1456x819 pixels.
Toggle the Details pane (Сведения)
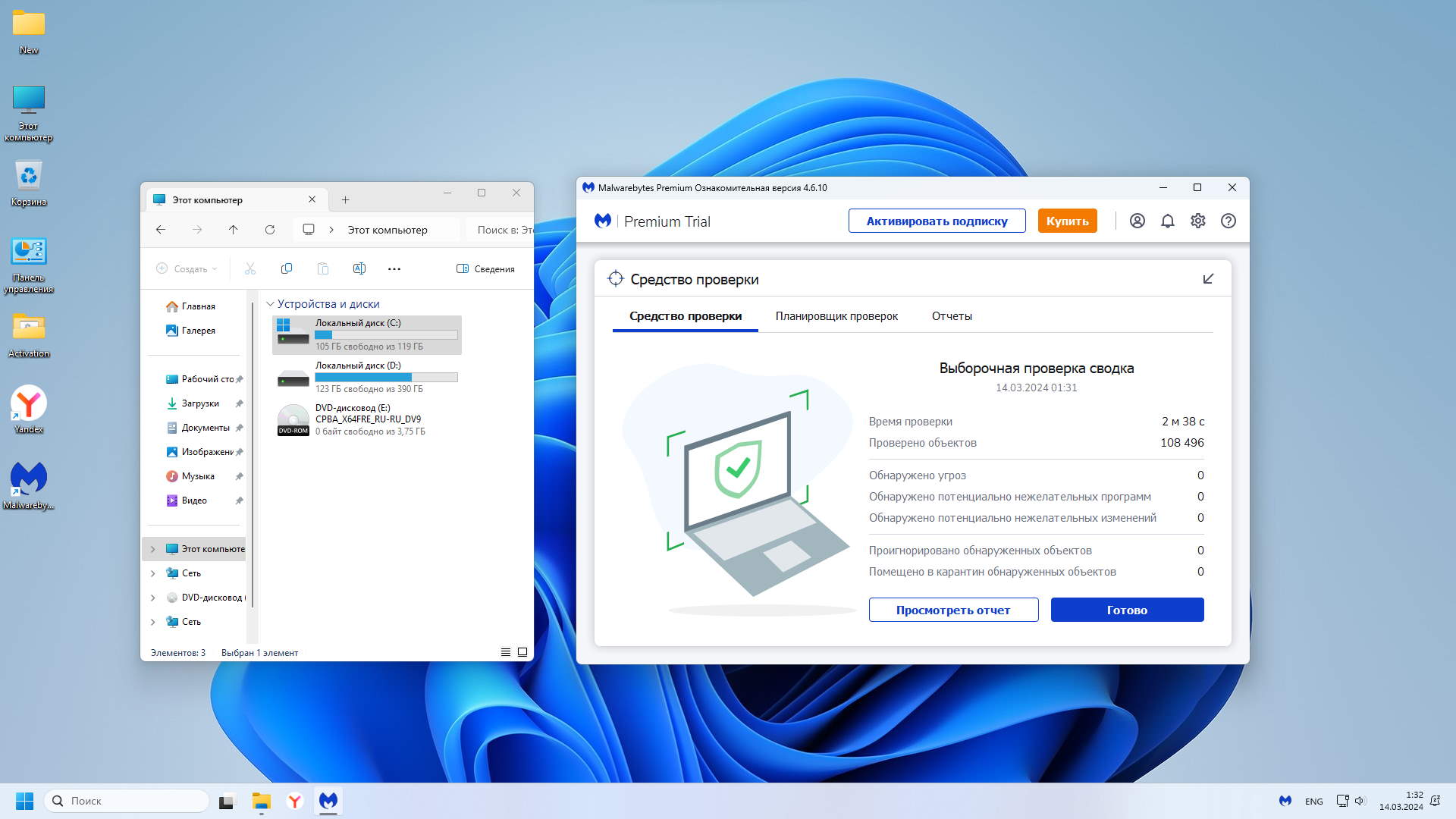[x=485, y=268]
